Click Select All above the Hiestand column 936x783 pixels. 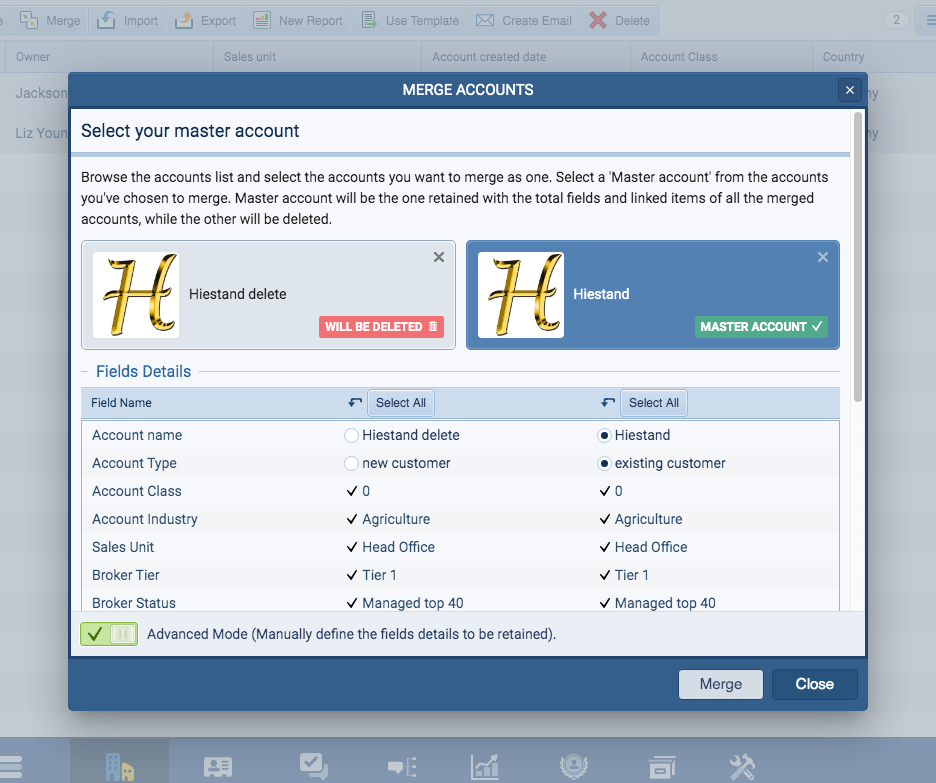coord(653,402)
